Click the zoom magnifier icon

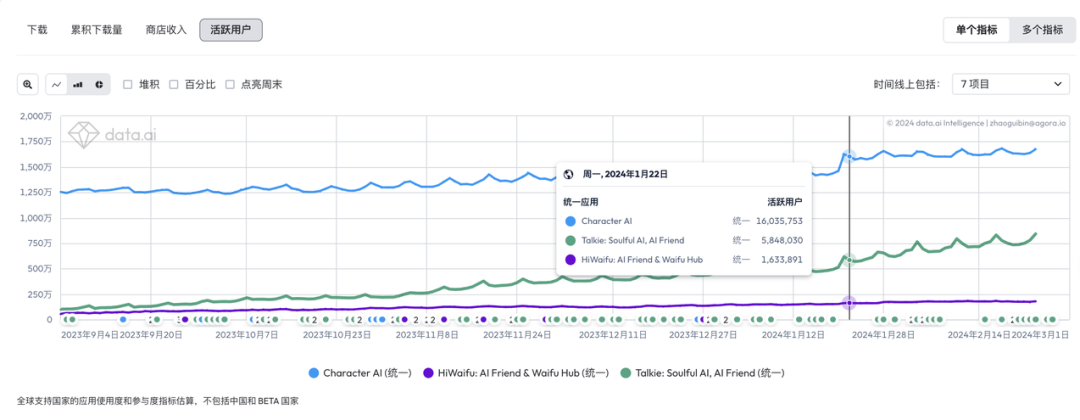[x=28, y=84]
